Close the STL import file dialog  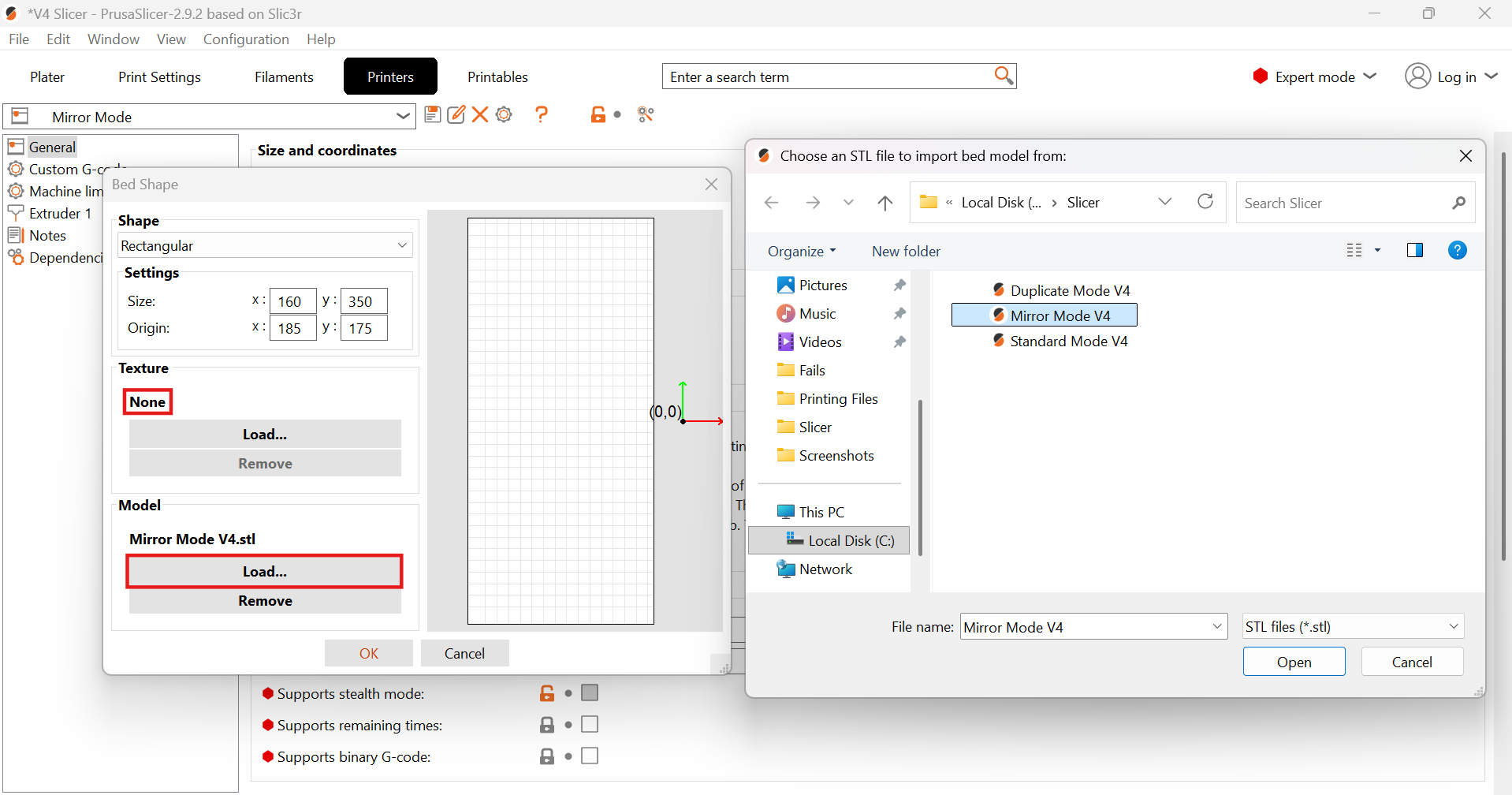coord(1465,155)
